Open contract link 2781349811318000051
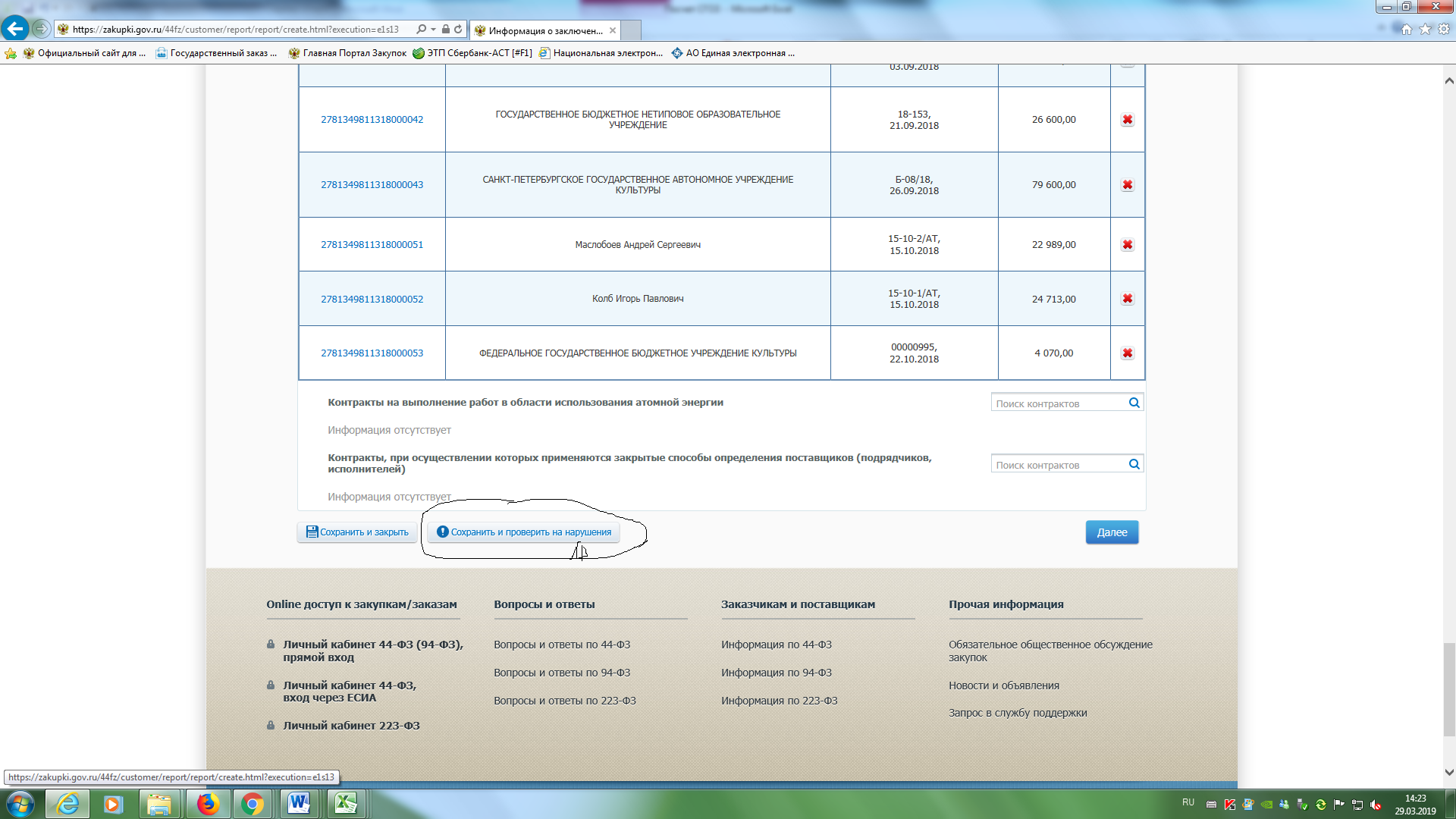The height and width of the screenshot is (819, 1456). (372, 245)
